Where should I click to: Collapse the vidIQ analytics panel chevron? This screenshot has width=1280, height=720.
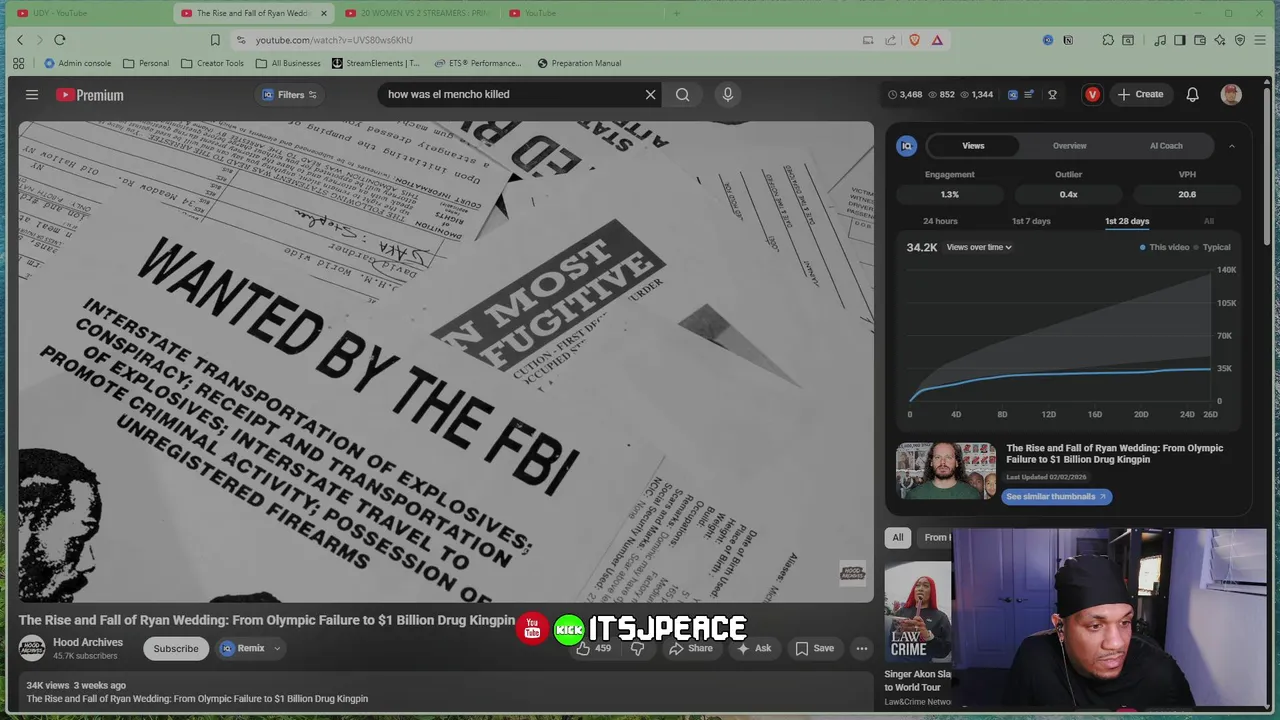tap(1231, 146)
